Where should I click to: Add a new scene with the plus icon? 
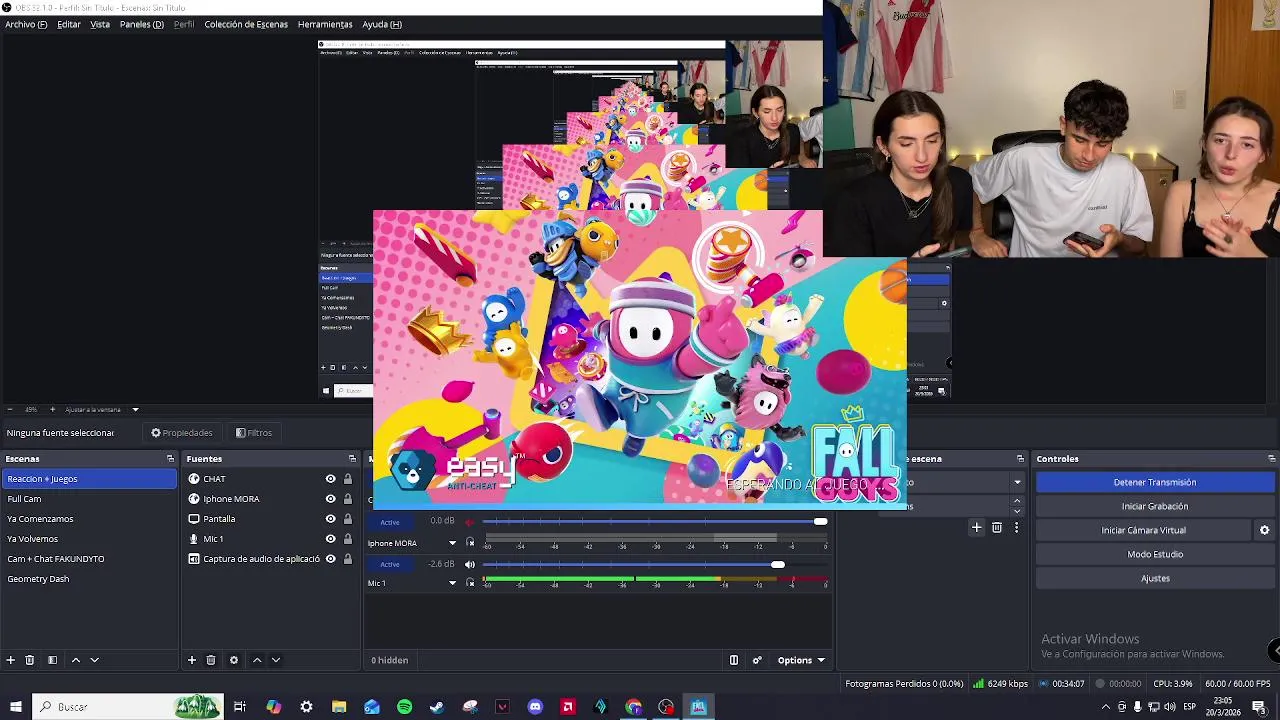(10, 660)
